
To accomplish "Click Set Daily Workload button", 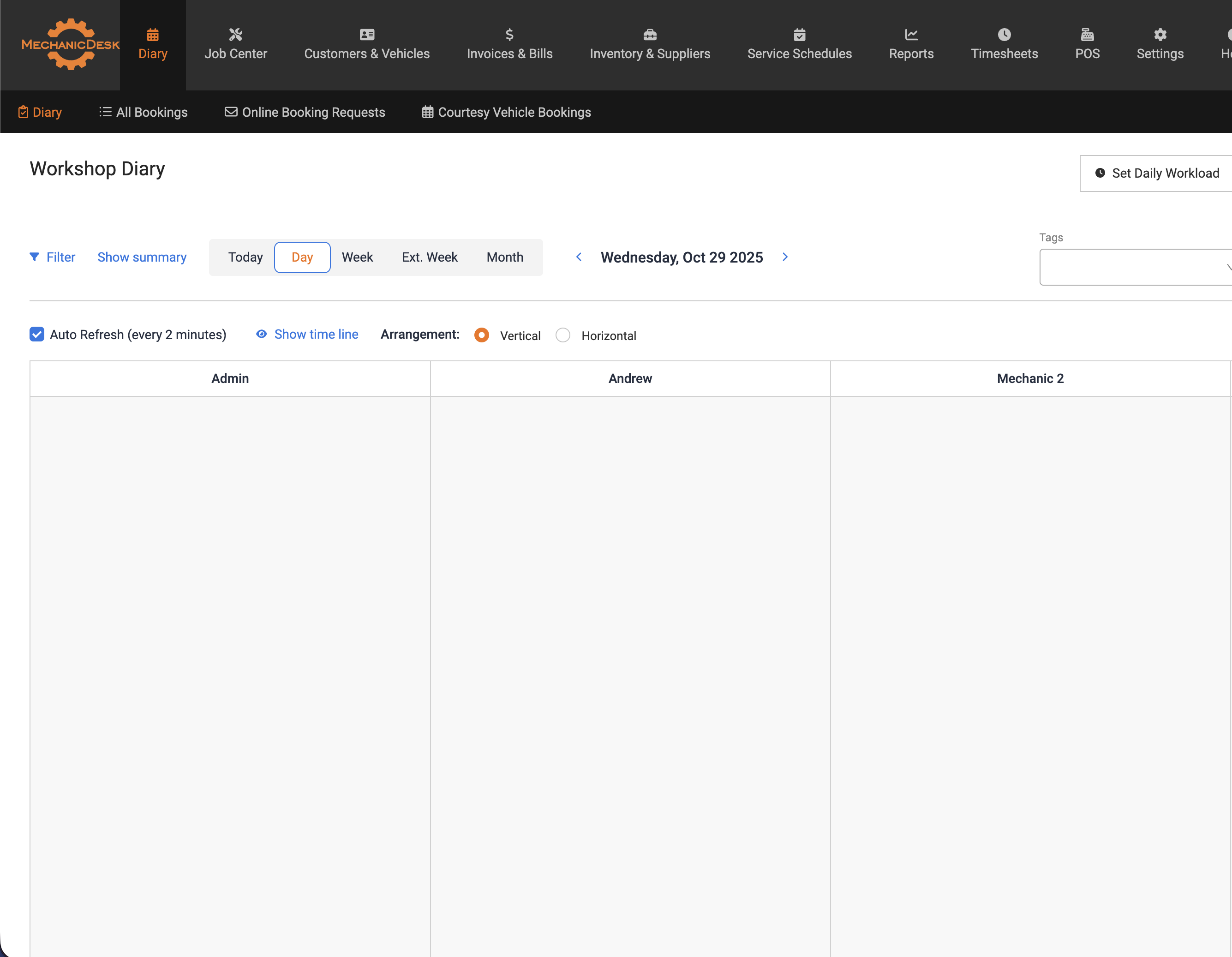I will click(x=1156, y=173).
